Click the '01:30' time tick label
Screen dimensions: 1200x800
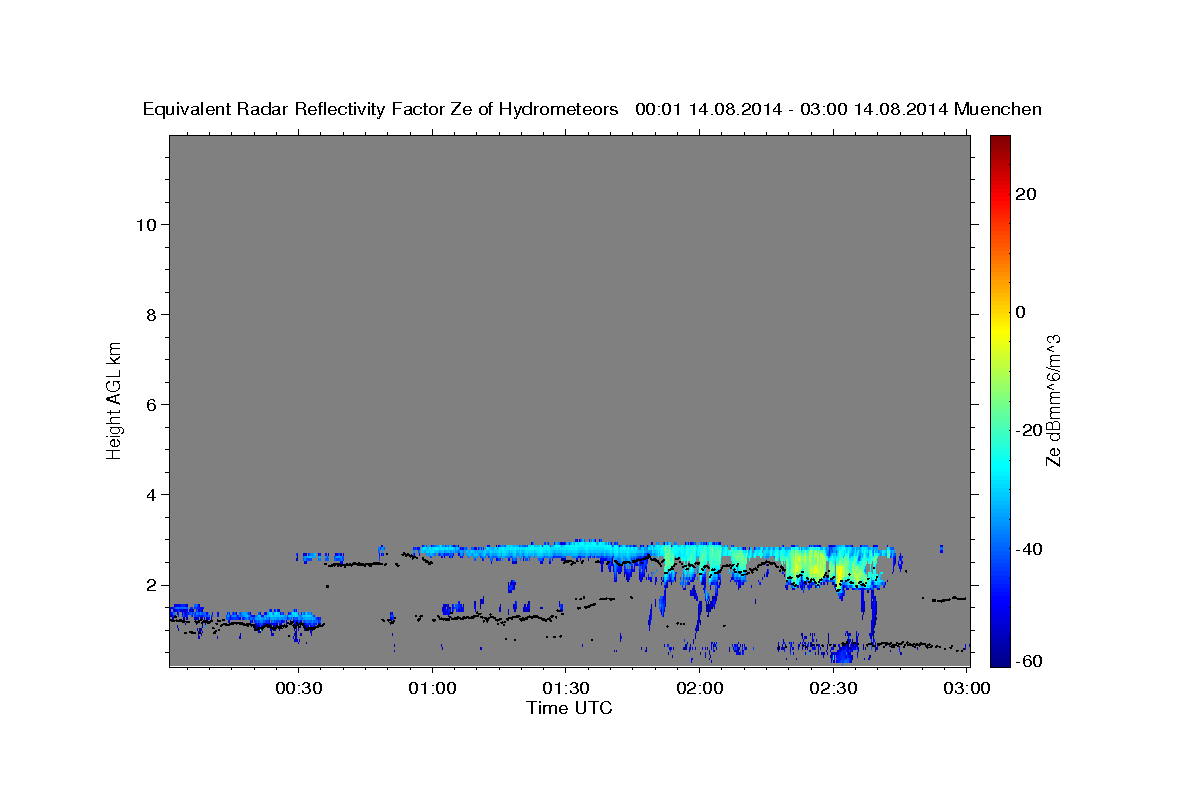point(566,688)
